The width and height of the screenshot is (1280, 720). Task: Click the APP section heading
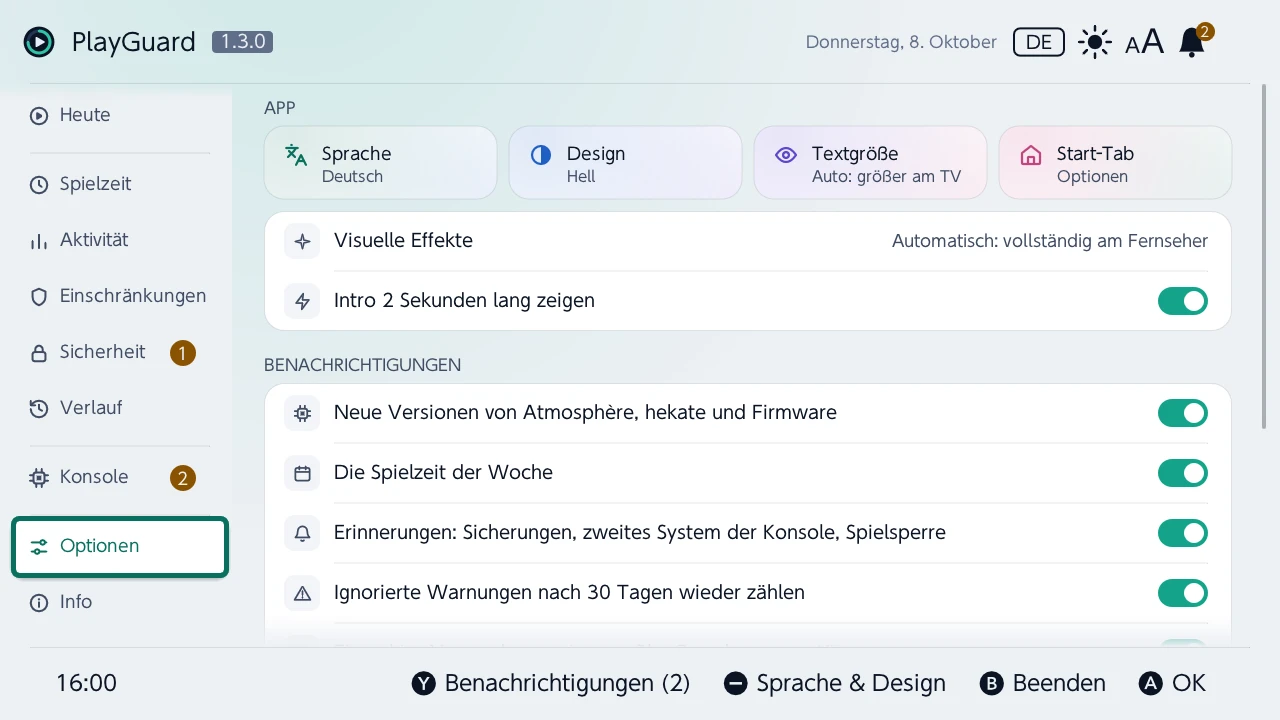tap(279, 108)
